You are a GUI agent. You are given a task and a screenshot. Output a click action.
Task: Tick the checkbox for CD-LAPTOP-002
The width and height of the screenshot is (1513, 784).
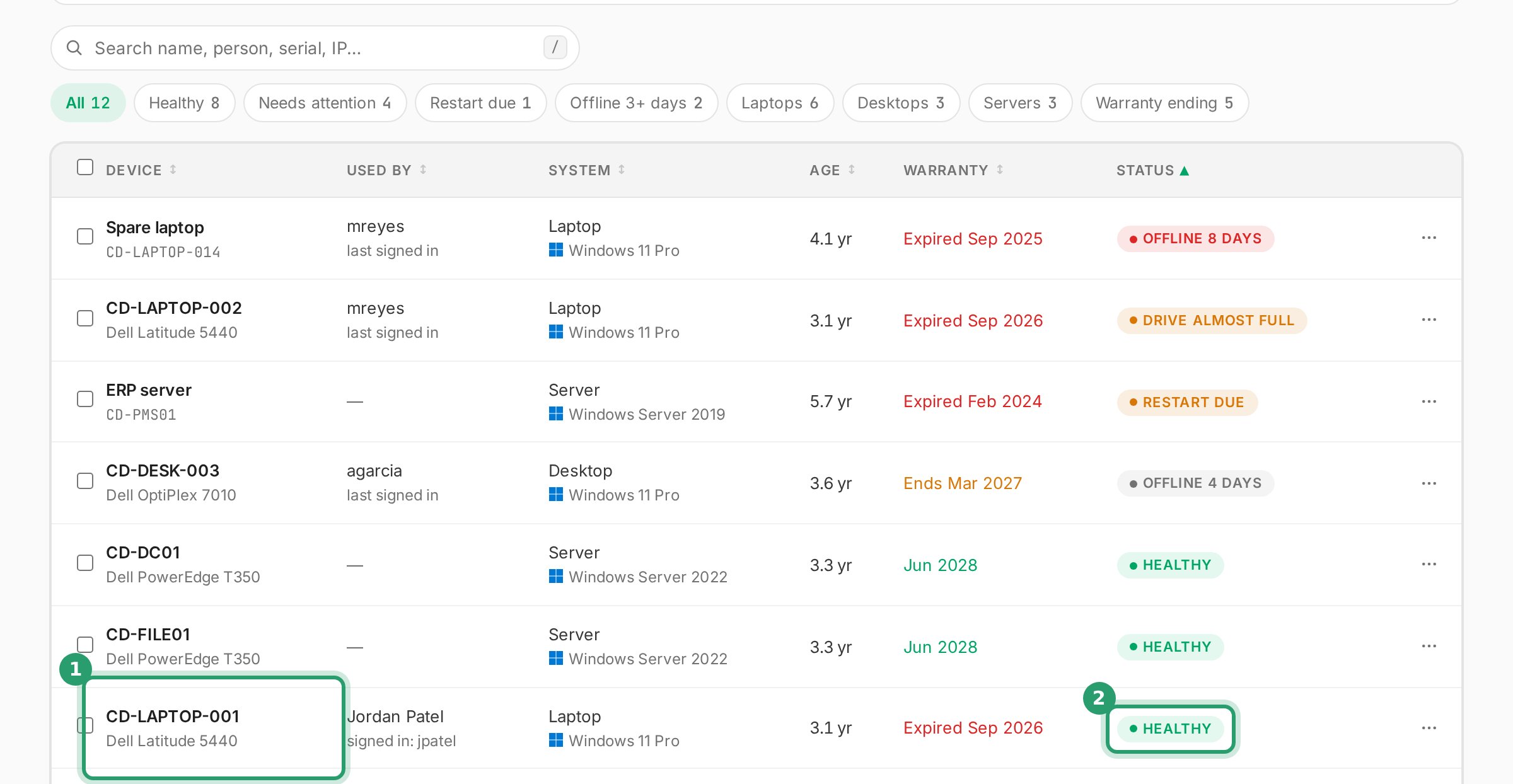tap(85, 318)
